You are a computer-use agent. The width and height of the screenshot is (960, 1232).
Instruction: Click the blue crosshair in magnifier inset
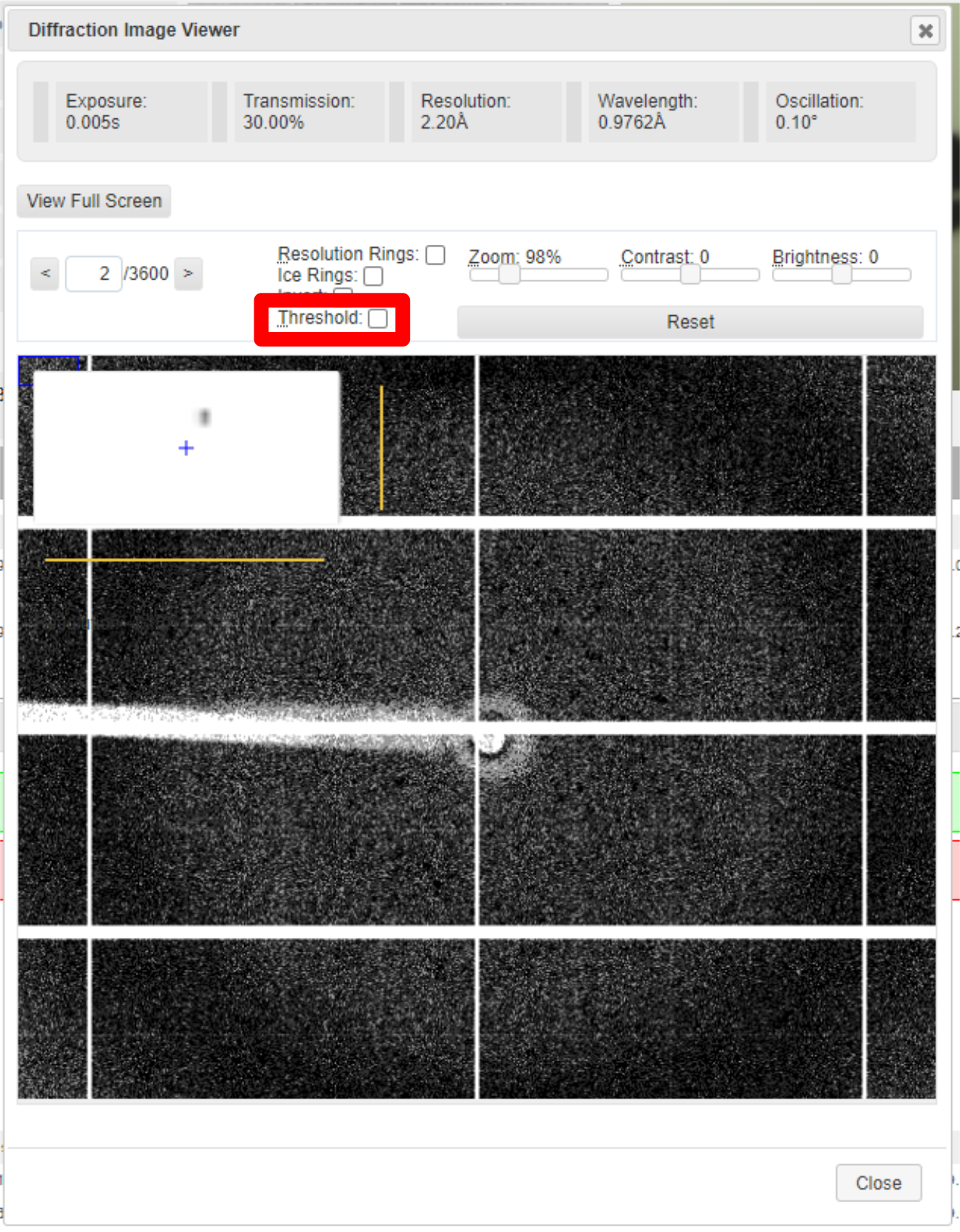point(186,448)
